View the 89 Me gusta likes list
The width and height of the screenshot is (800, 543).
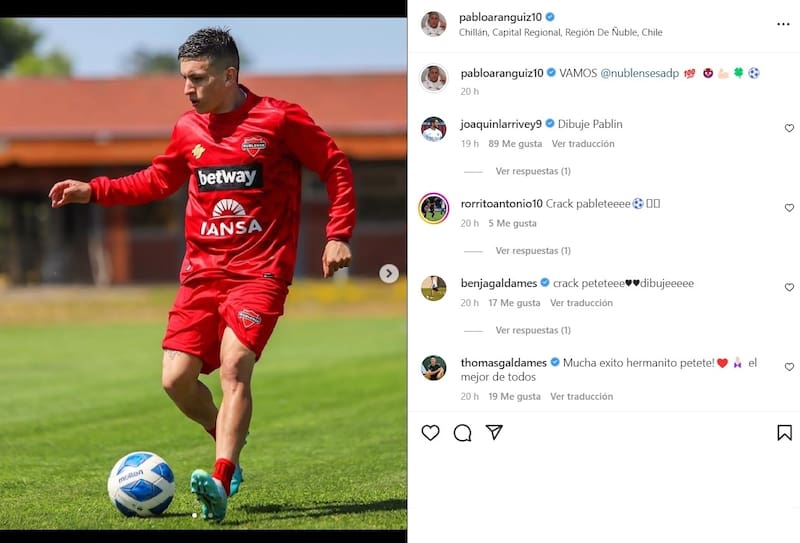[x=515, y=143]
